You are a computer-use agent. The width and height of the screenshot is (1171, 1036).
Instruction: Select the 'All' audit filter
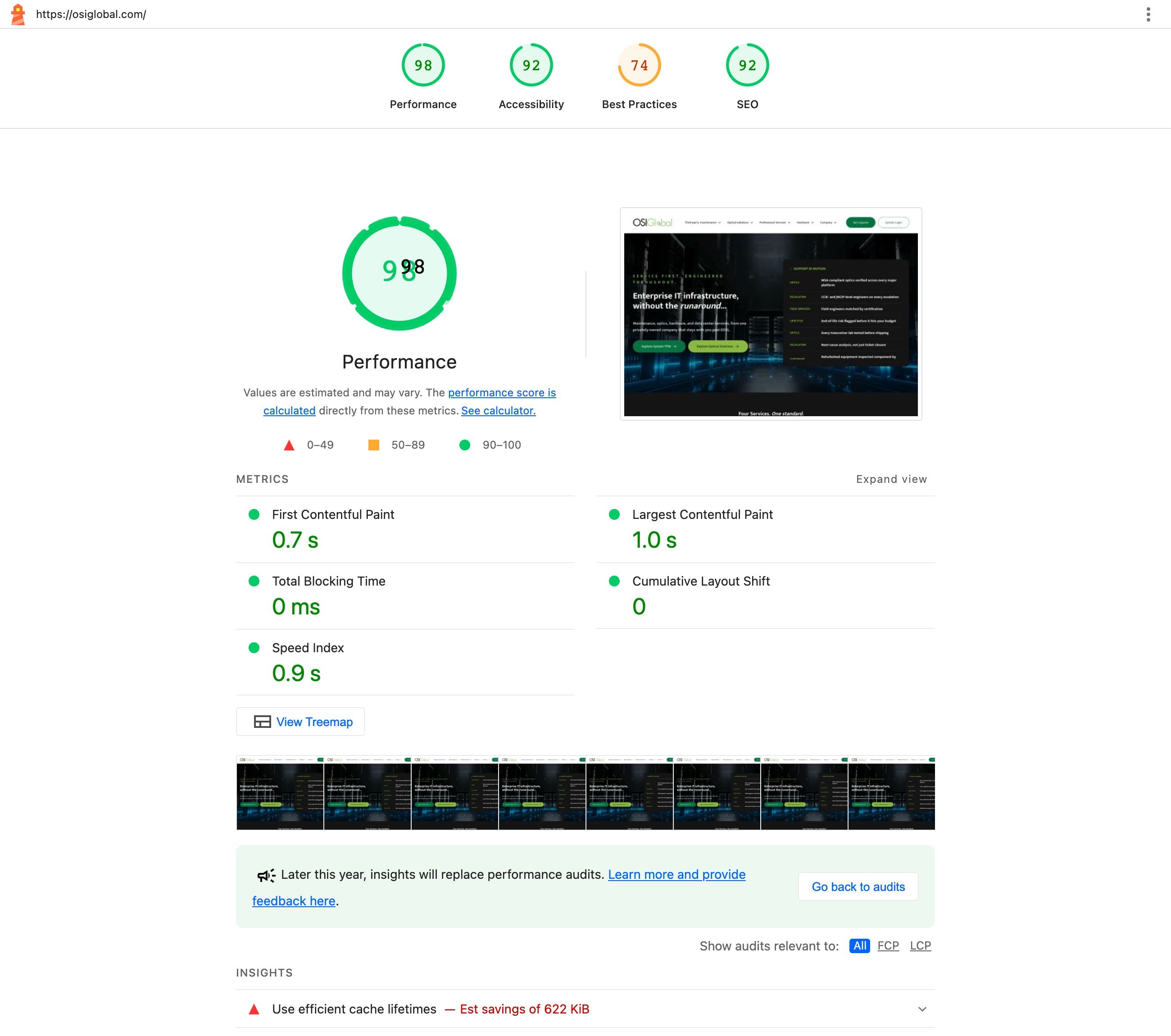[x=859, y=946]
